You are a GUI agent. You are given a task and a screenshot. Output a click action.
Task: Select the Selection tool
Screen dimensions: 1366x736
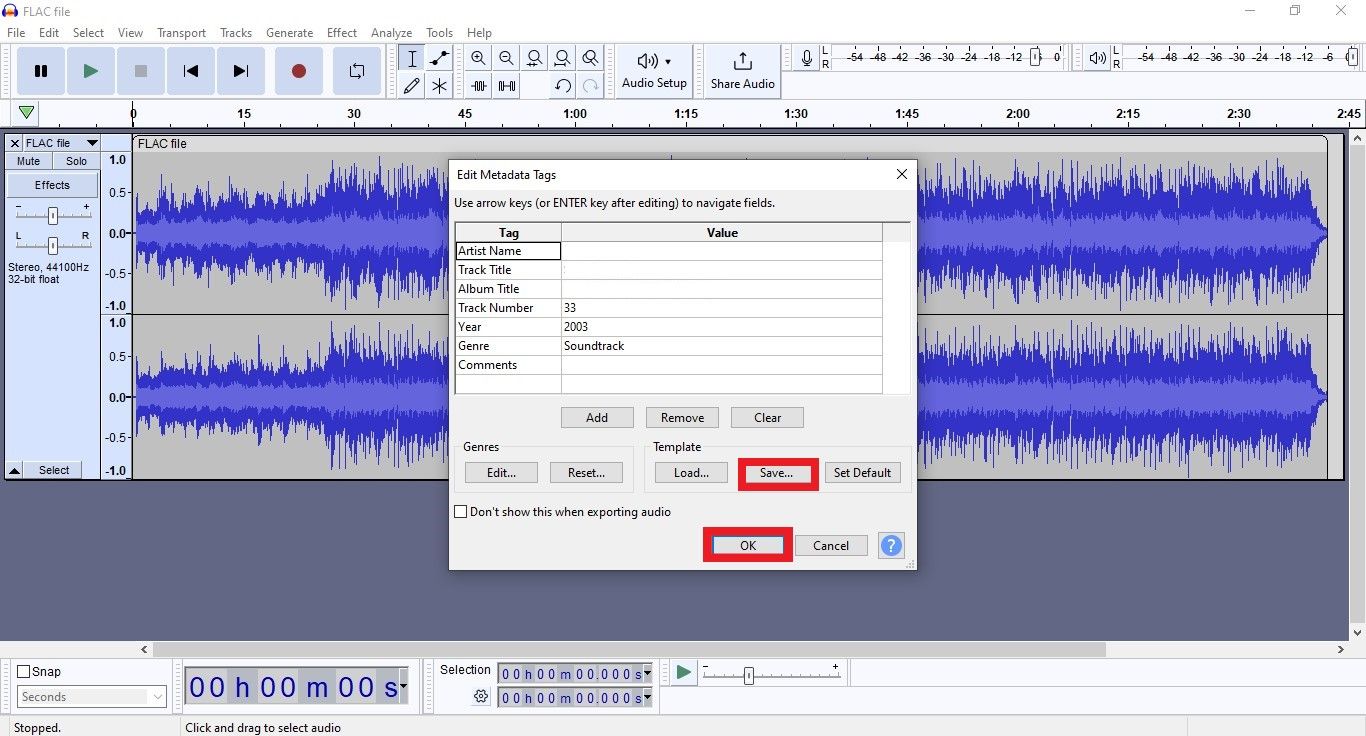411,58
